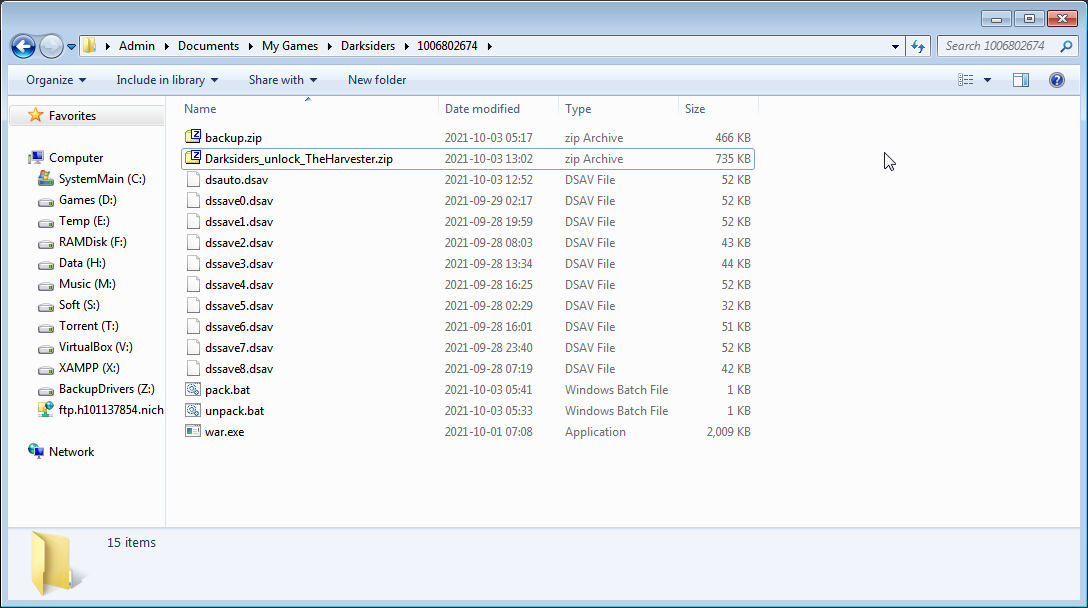Click the Search 1006802674 field

coord(996,46)
